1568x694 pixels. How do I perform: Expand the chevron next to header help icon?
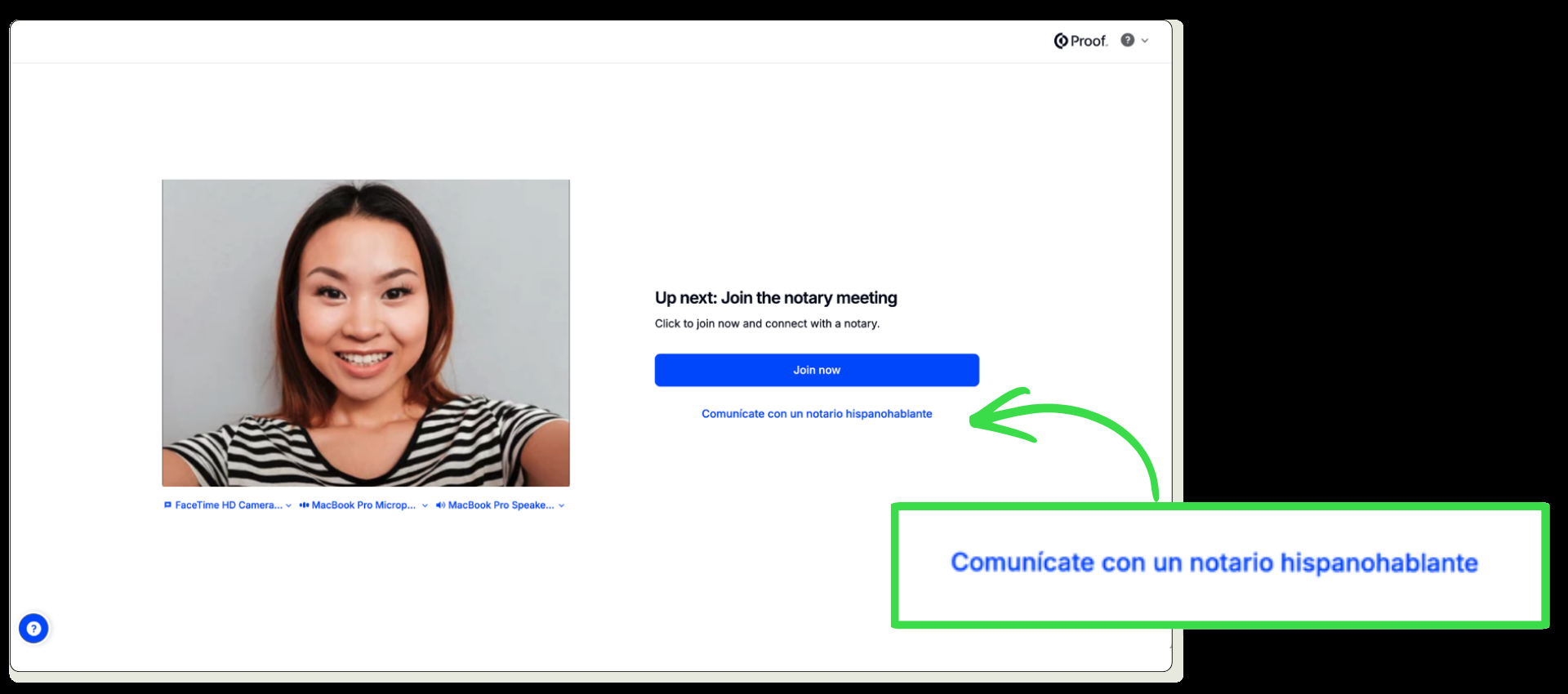[1145, 40]
